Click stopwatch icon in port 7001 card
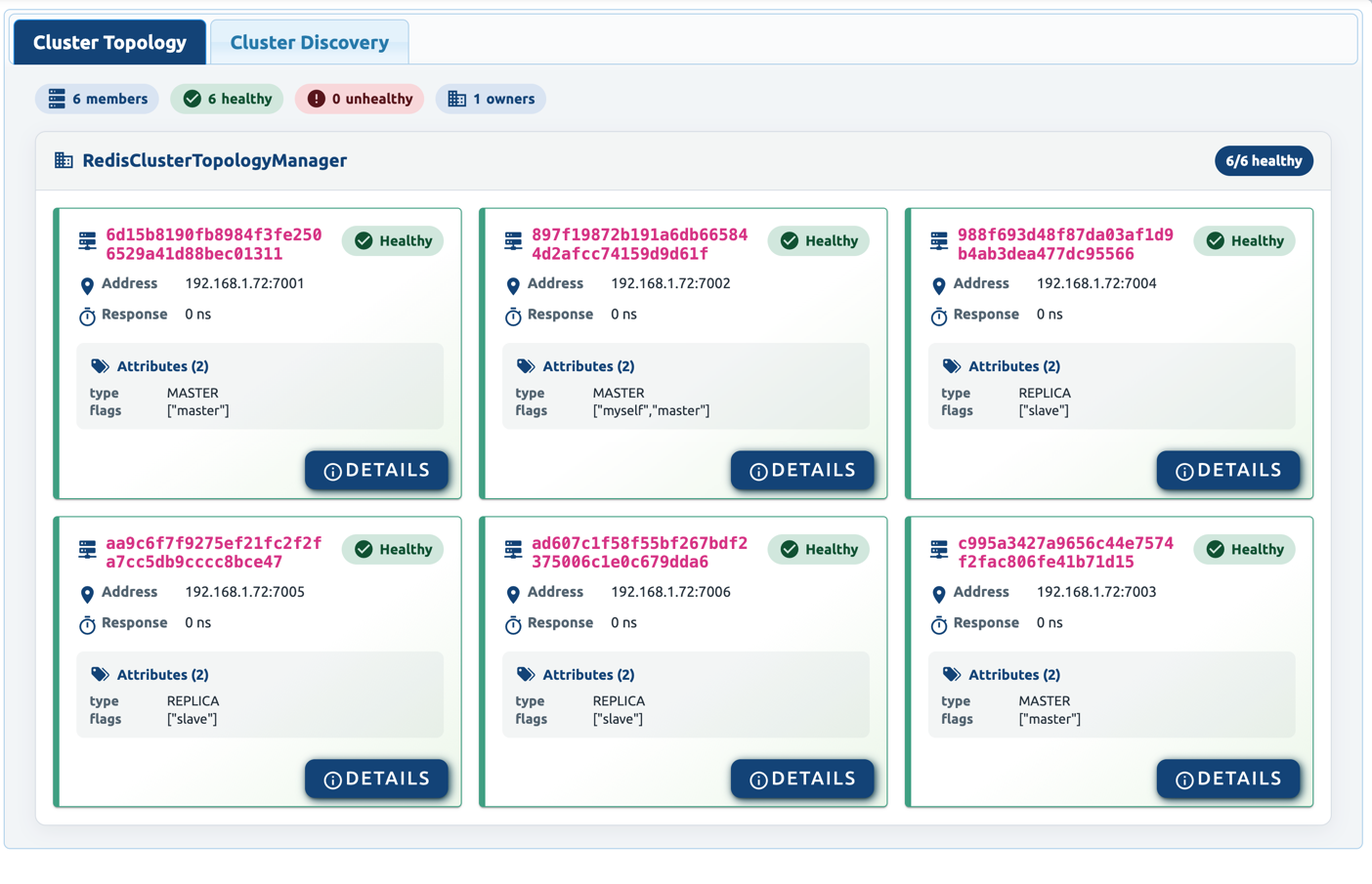 [87, 316]
